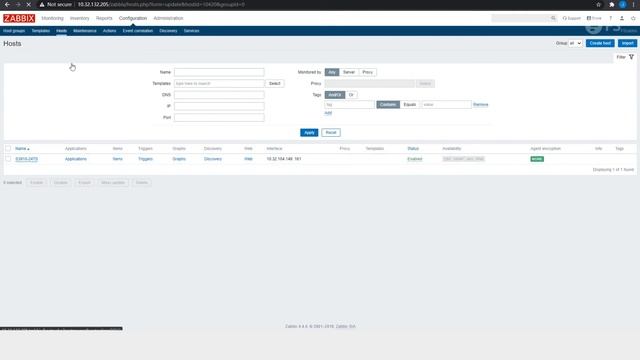
Task: Set Monitored by to Server
Action: pos(349,72)
